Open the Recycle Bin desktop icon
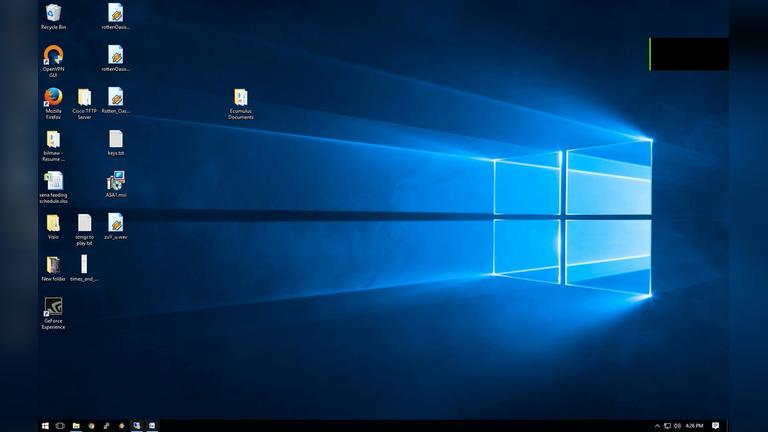The height and width of the screenshot is (432, 768). (x=53, y=17)
